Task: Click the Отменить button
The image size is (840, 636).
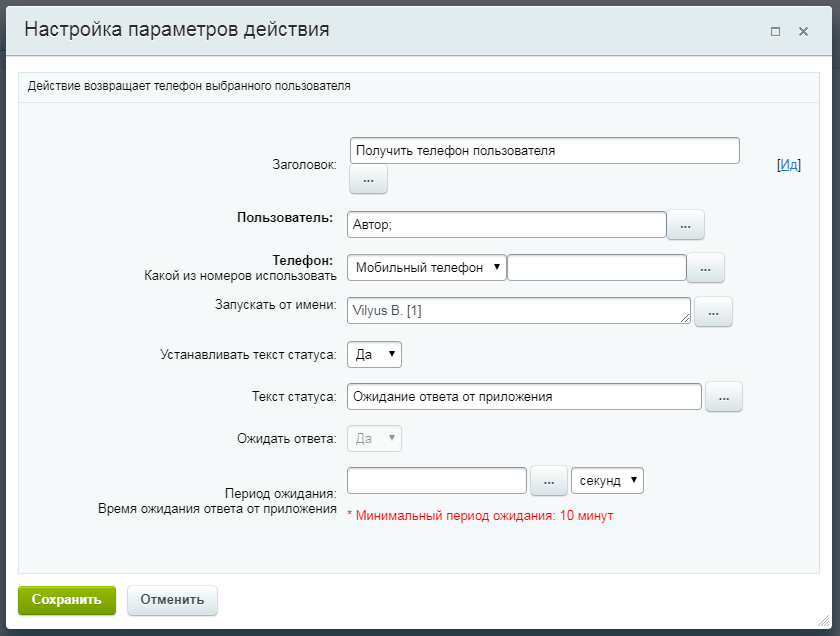Action: coord(172,600)
